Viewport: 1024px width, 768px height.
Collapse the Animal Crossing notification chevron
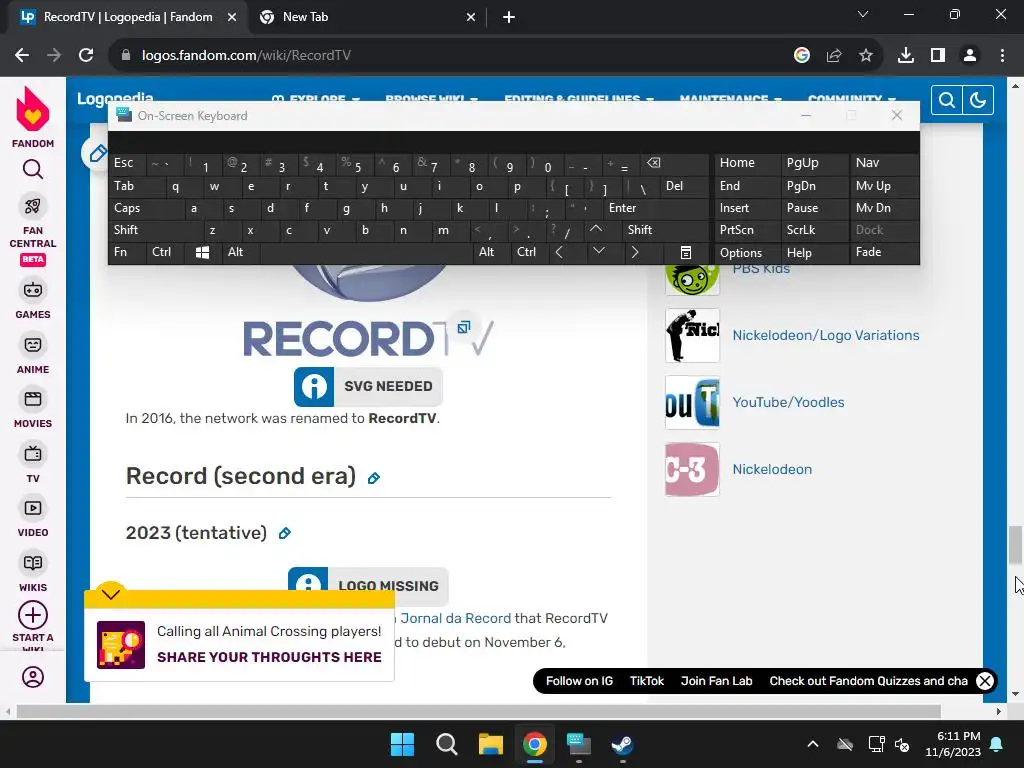(110, 594)
